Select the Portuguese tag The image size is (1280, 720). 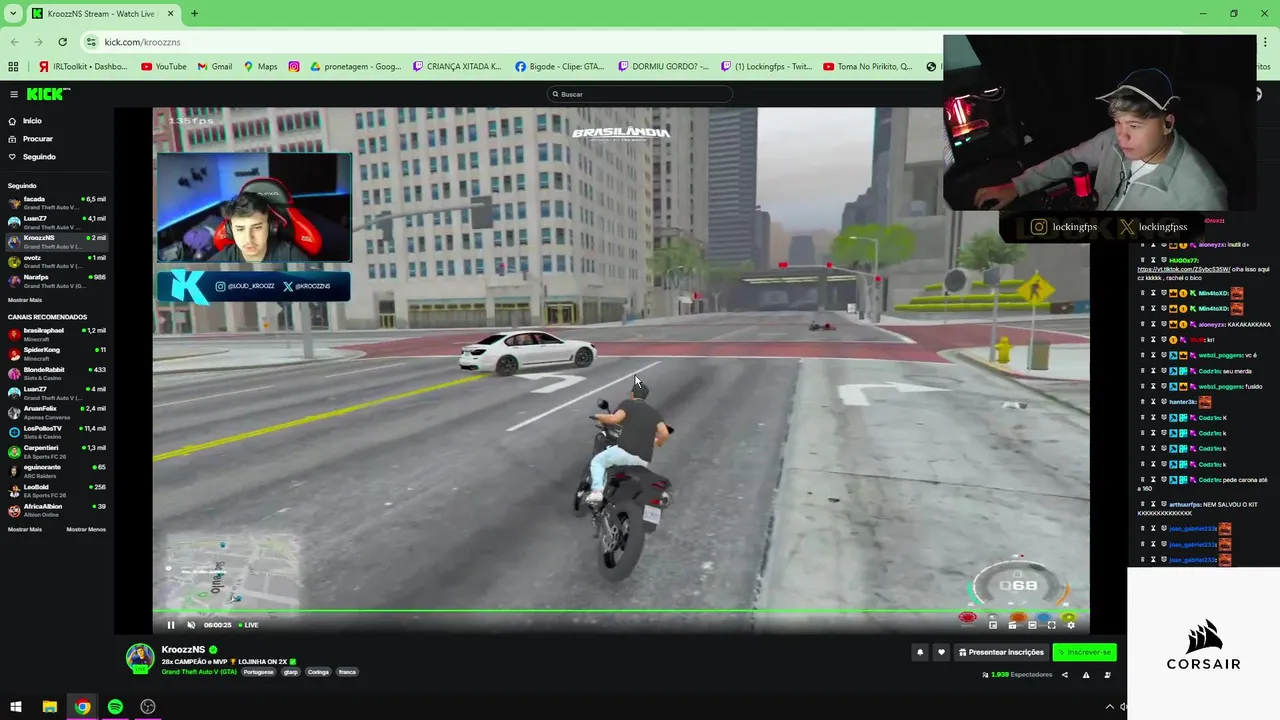point(258,672)
